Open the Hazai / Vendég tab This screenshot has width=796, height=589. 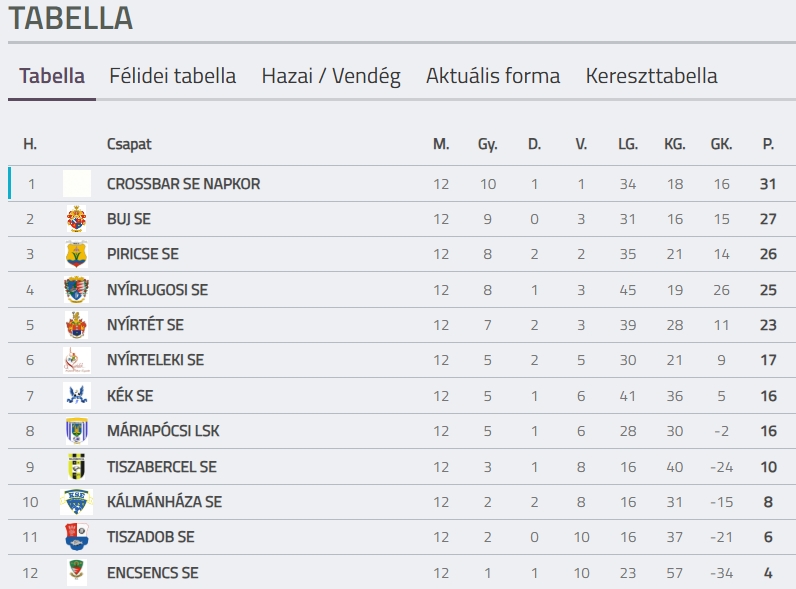tap(331, 76)
